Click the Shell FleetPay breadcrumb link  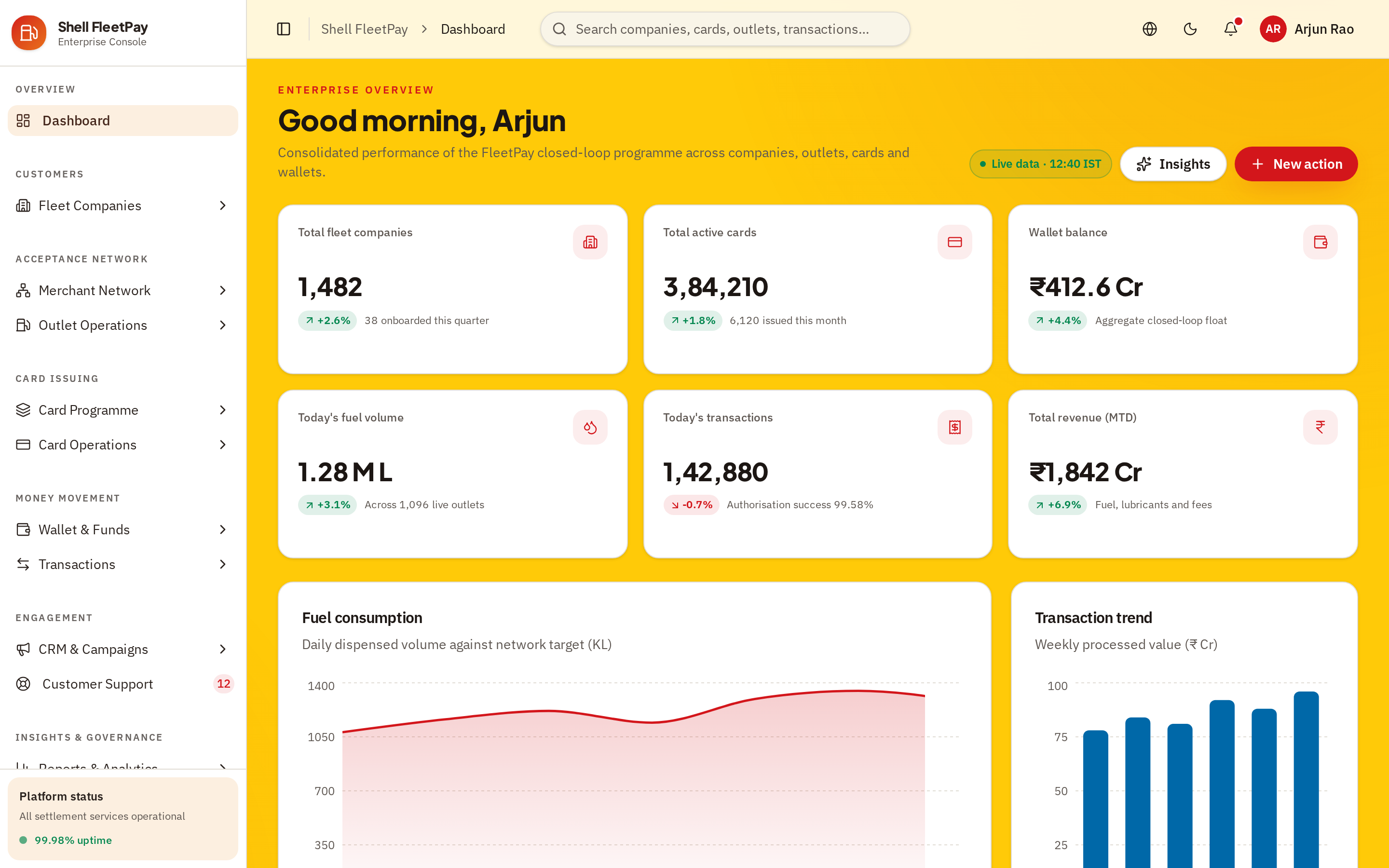coord(365,29)
